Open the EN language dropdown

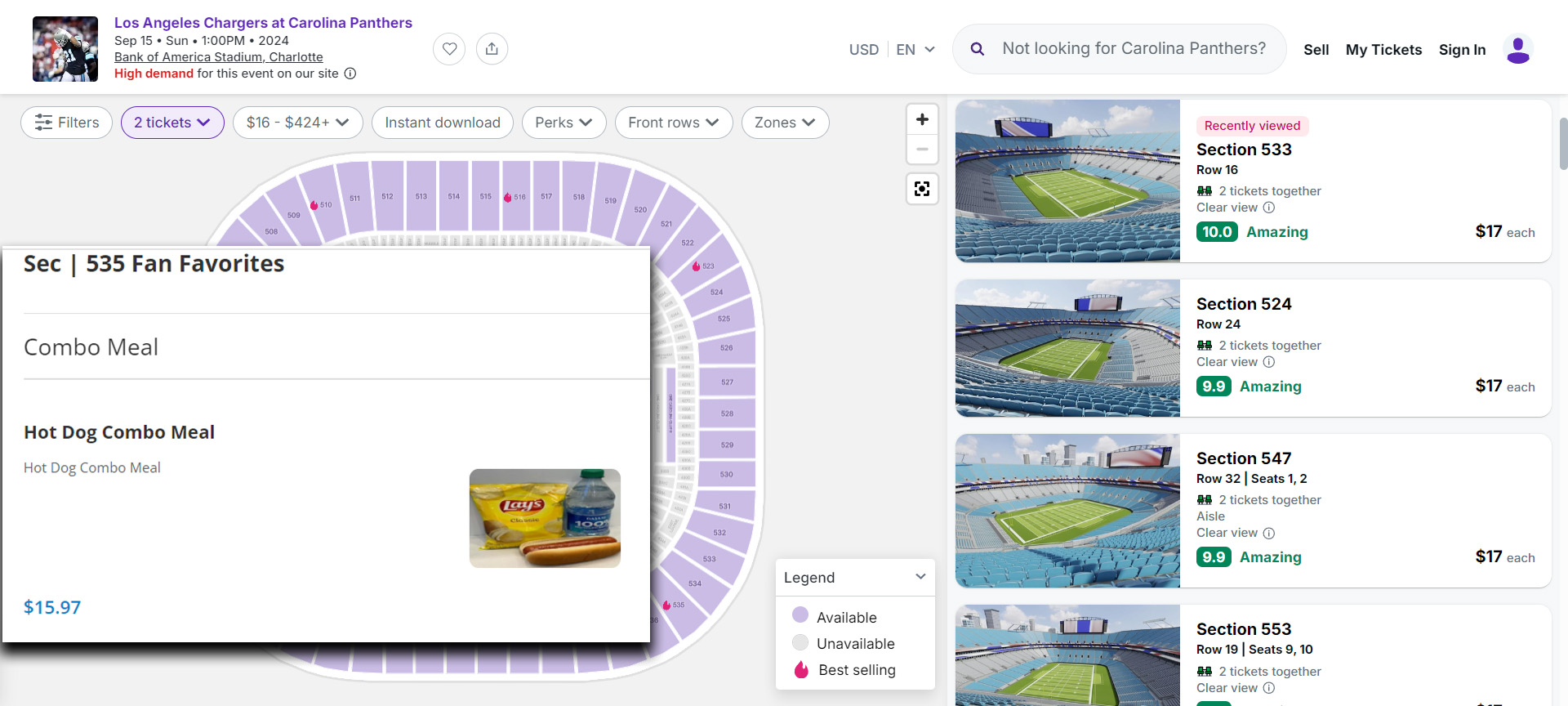pos(915,50)
